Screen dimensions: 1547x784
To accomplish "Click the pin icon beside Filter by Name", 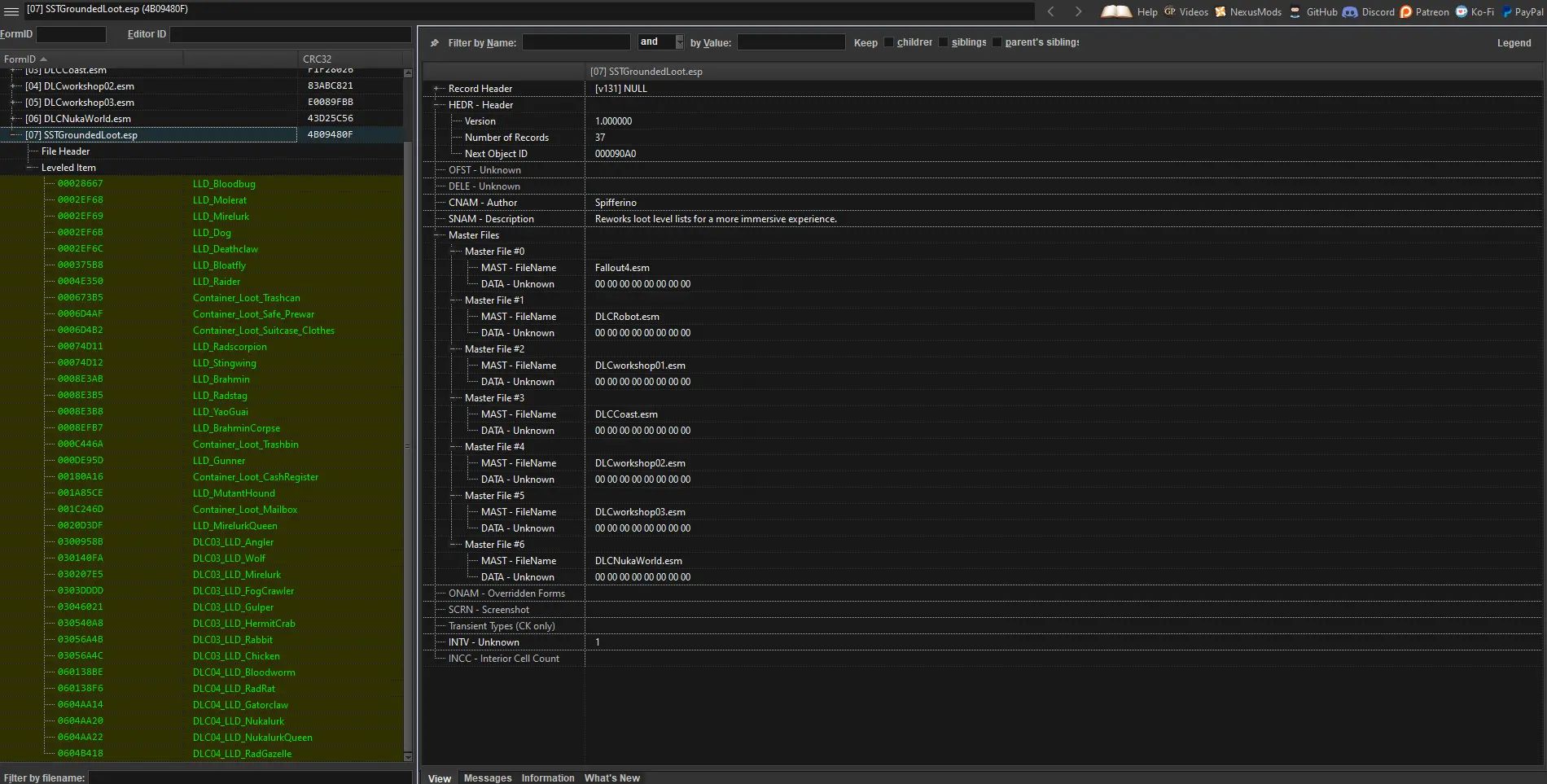I will click(x=435, y=43).
